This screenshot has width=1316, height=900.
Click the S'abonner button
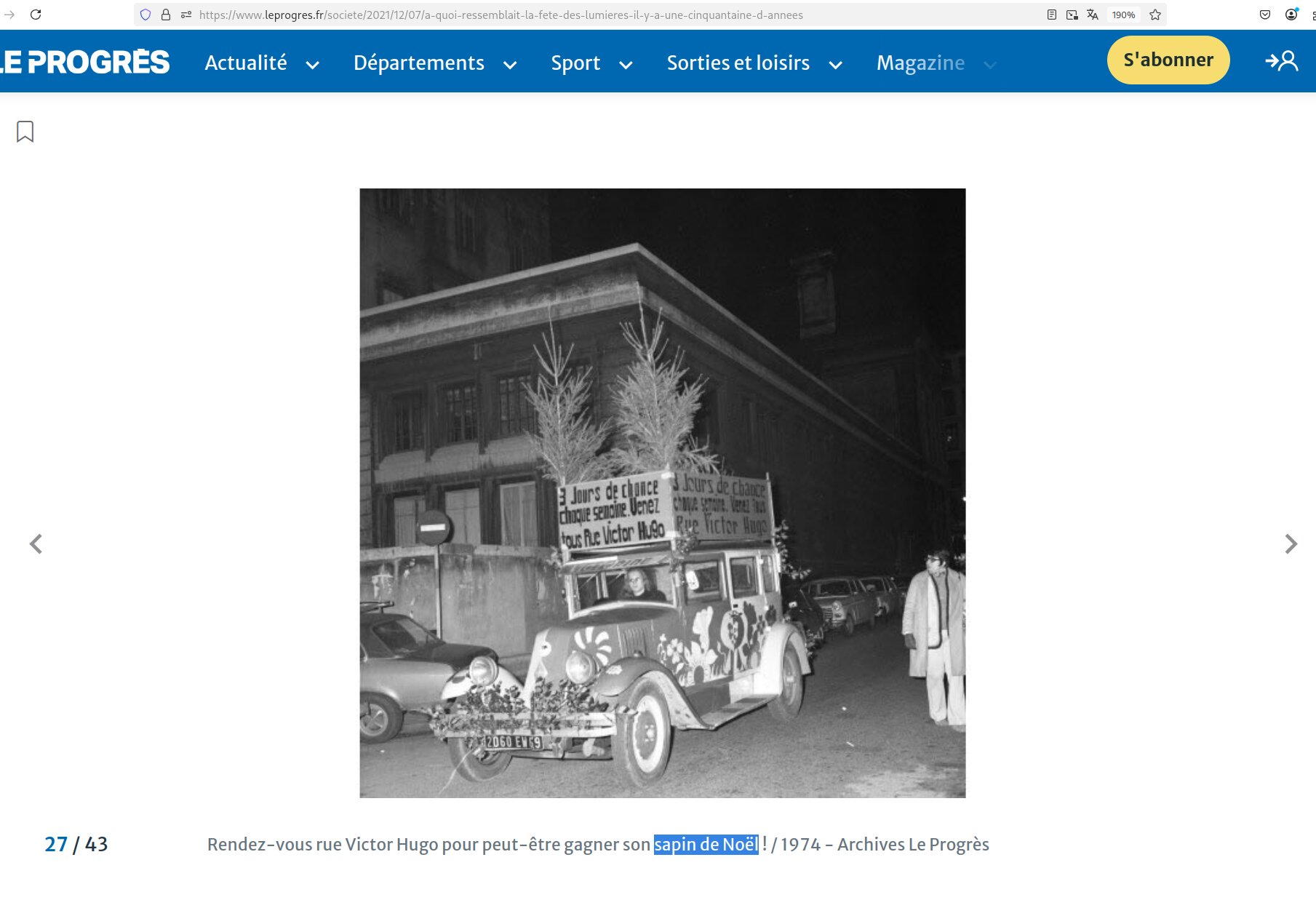tap(1168, 60)
